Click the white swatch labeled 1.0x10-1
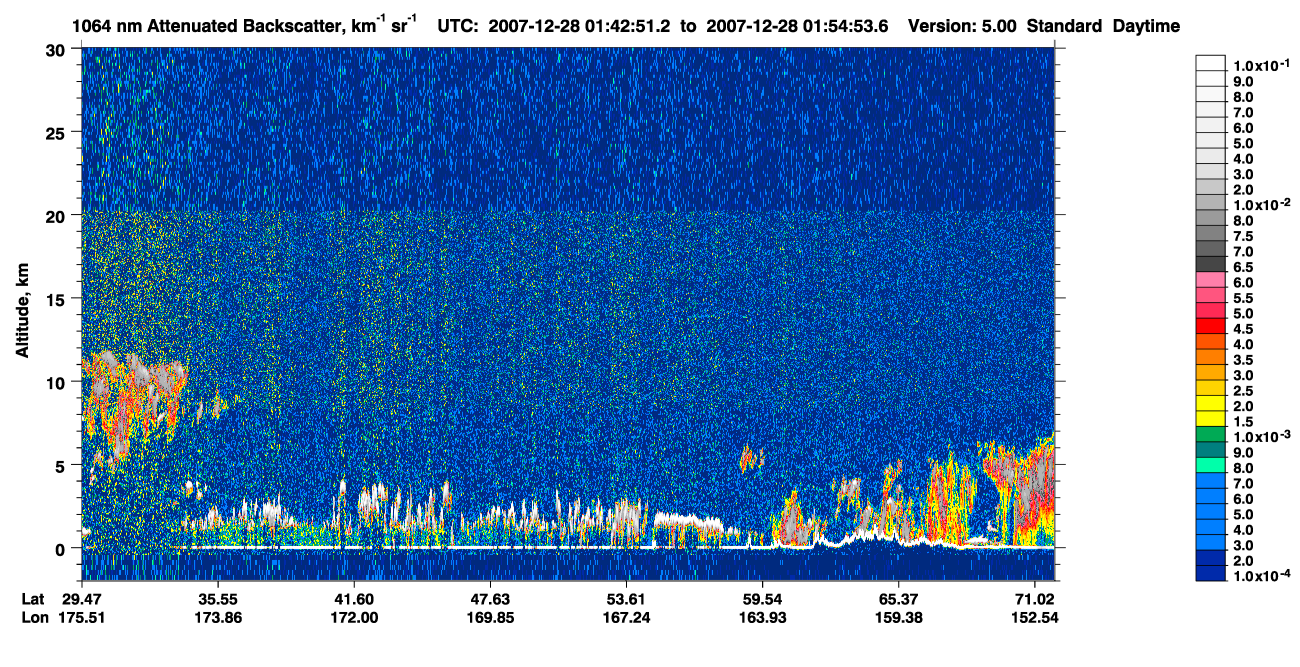 [x=1211, y=65]
